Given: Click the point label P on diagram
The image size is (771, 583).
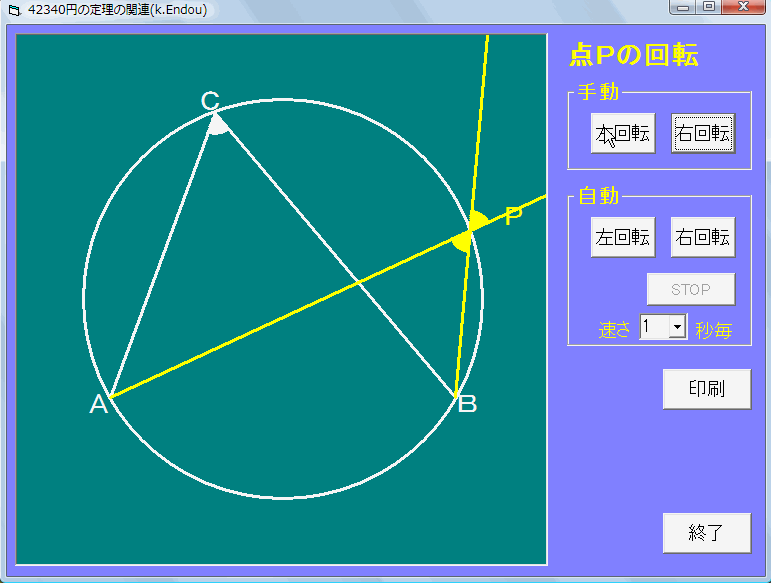Looking at the screenshot, I should (x=513, y=216).
